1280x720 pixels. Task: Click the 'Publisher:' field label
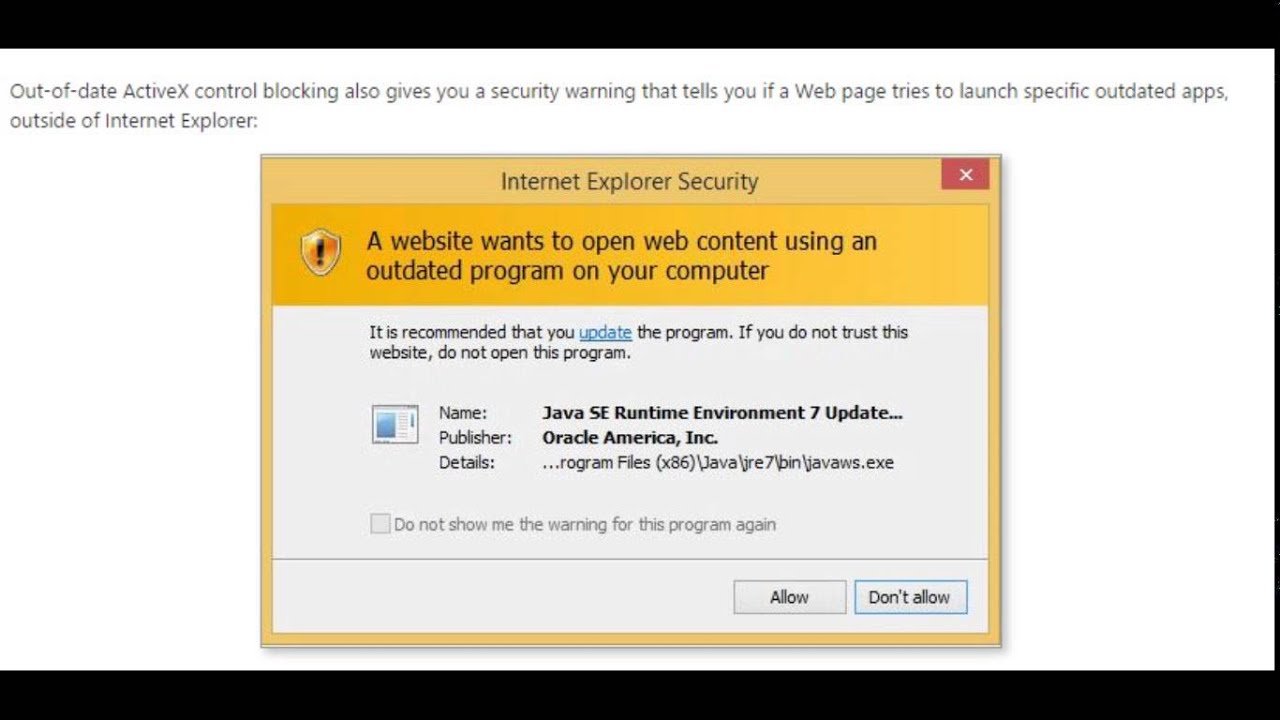point(475,438)
